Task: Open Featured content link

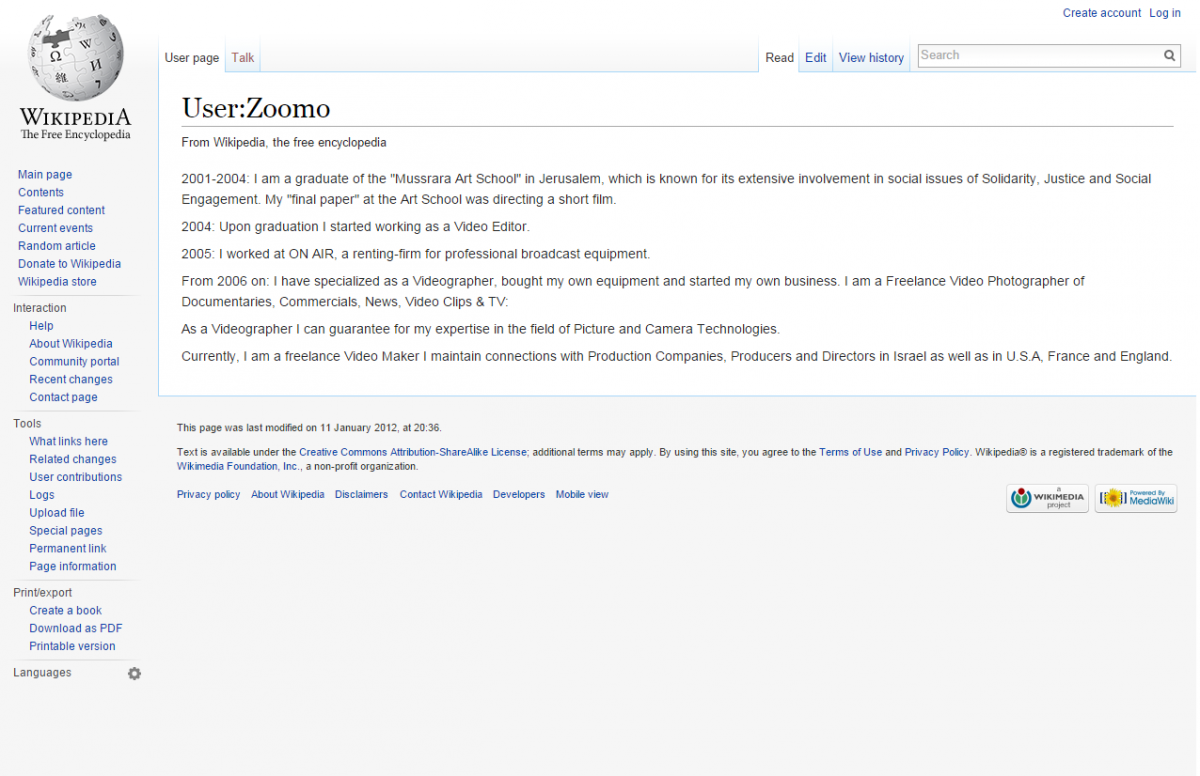Action: (x=61, y=211)
